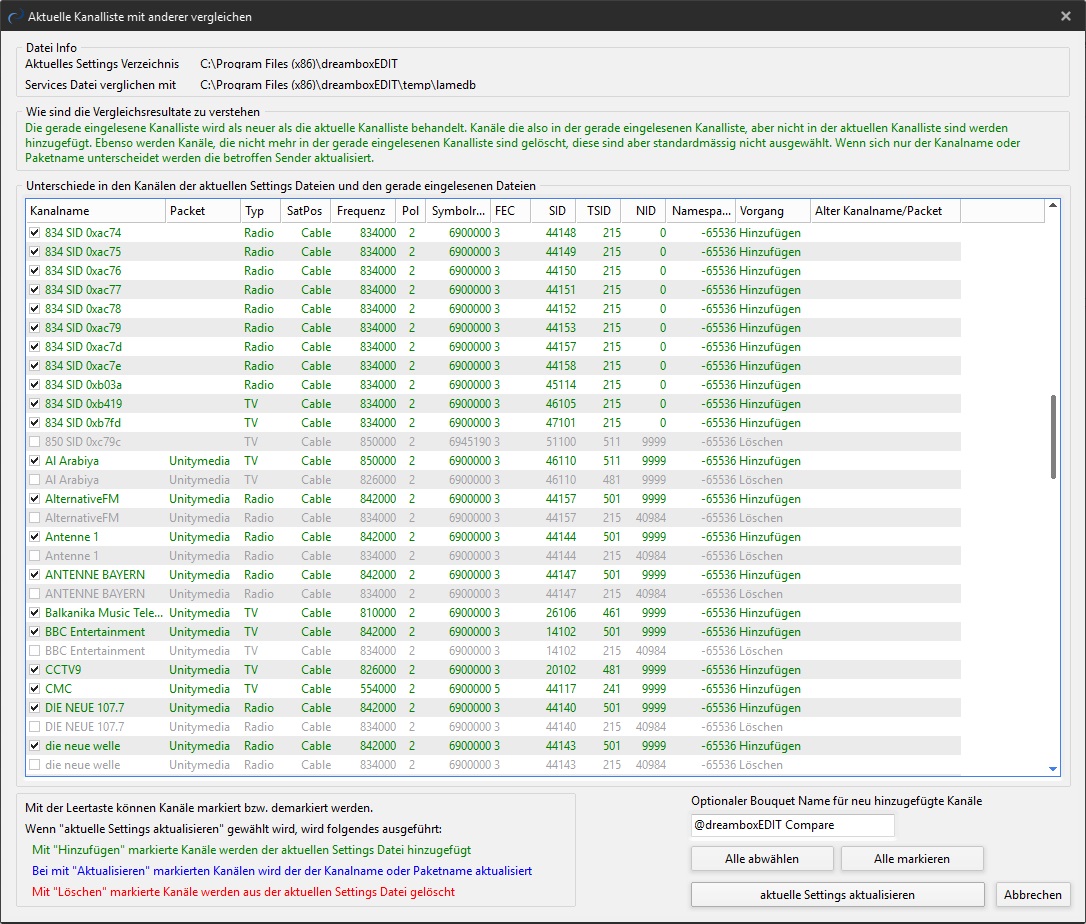Sort by Vorgang column header
The width and height of the screenshot is (1086, 924).
(x=773, y=211)
